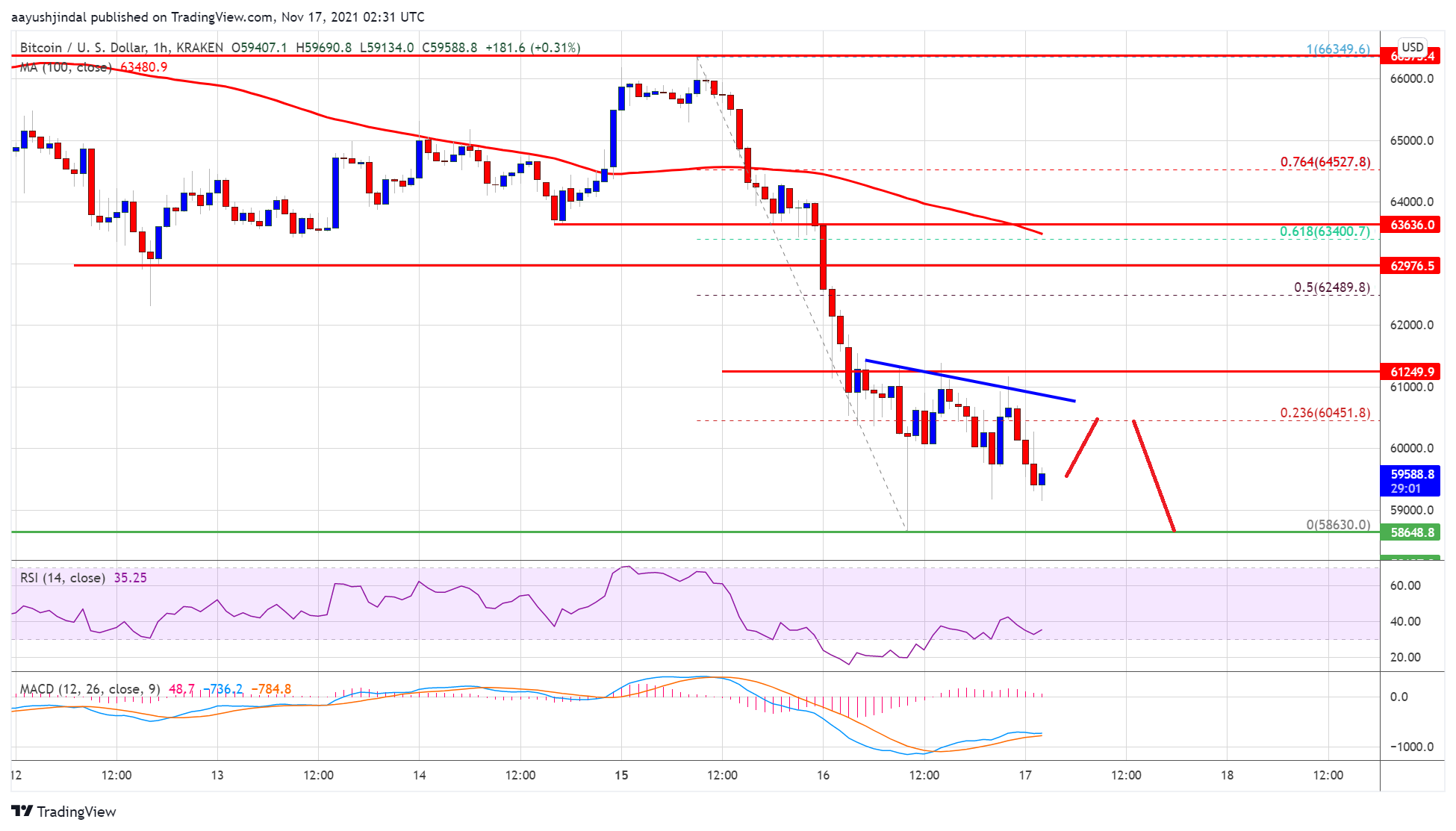Open the USD currency selector

pyautogui.click(x=1412, y=47)
